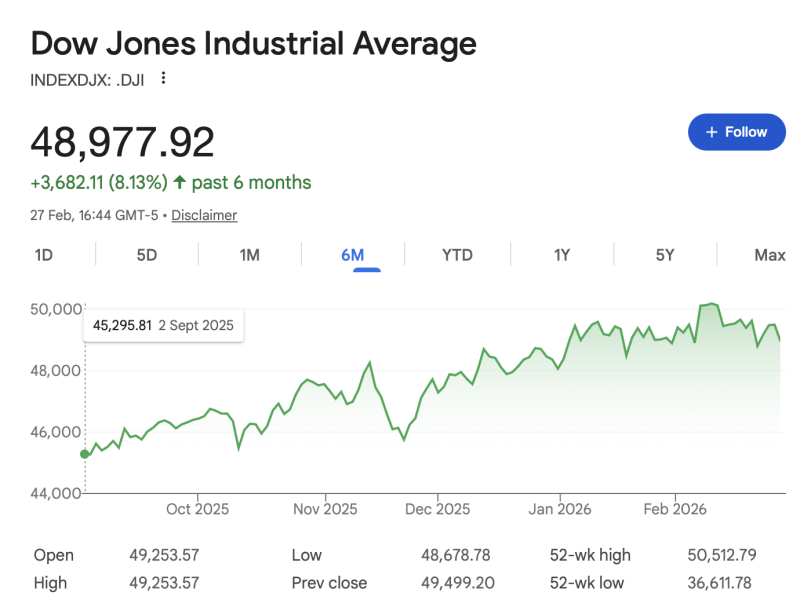Switch to the 1D time range
The image size is (800, 607).
(x=44, y=255)
